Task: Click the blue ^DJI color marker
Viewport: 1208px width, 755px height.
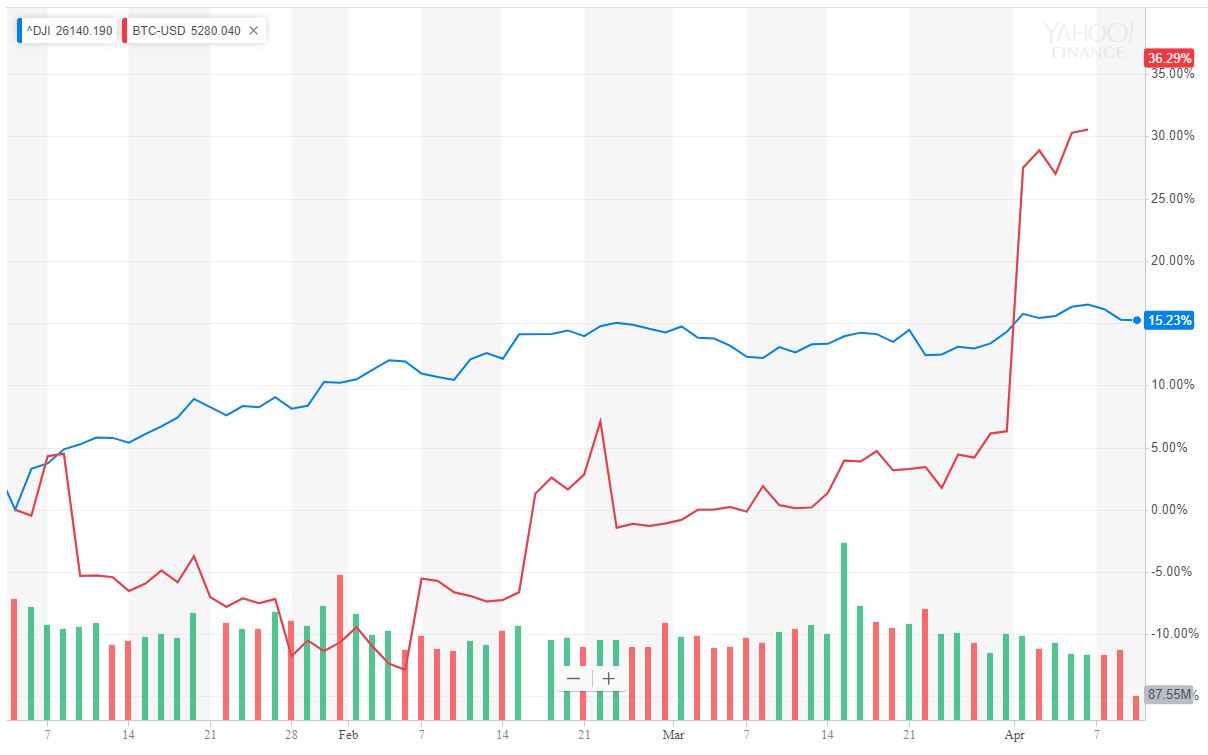Action: (21, 30)
